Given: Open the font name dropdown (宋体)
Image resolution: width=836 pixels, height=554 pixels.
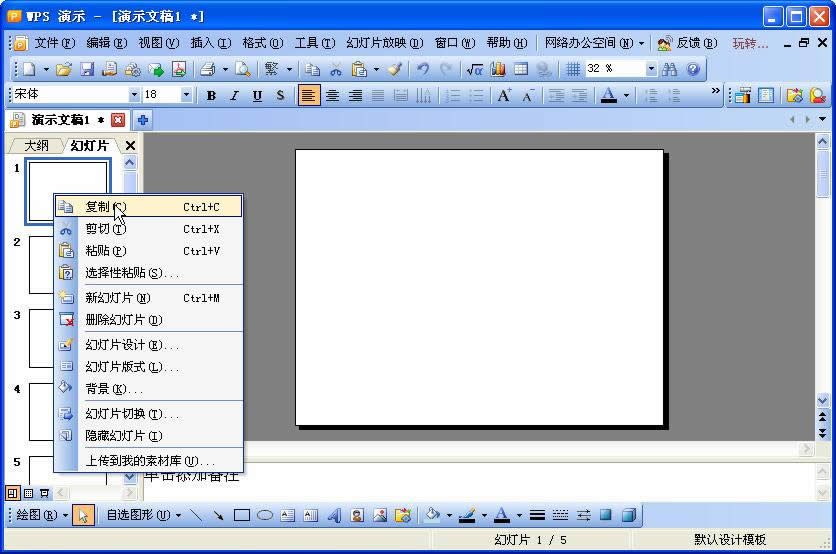Looking at the screenshot, I should tap(134, 95).
